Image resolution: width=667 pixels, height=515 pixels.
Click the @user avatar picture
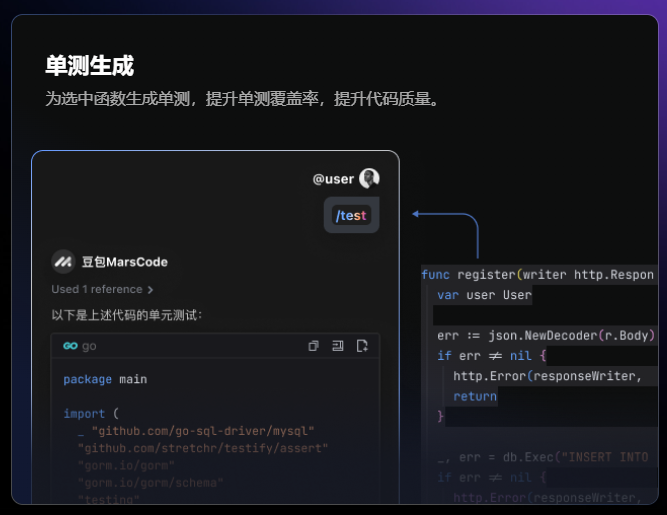[369, 178]
